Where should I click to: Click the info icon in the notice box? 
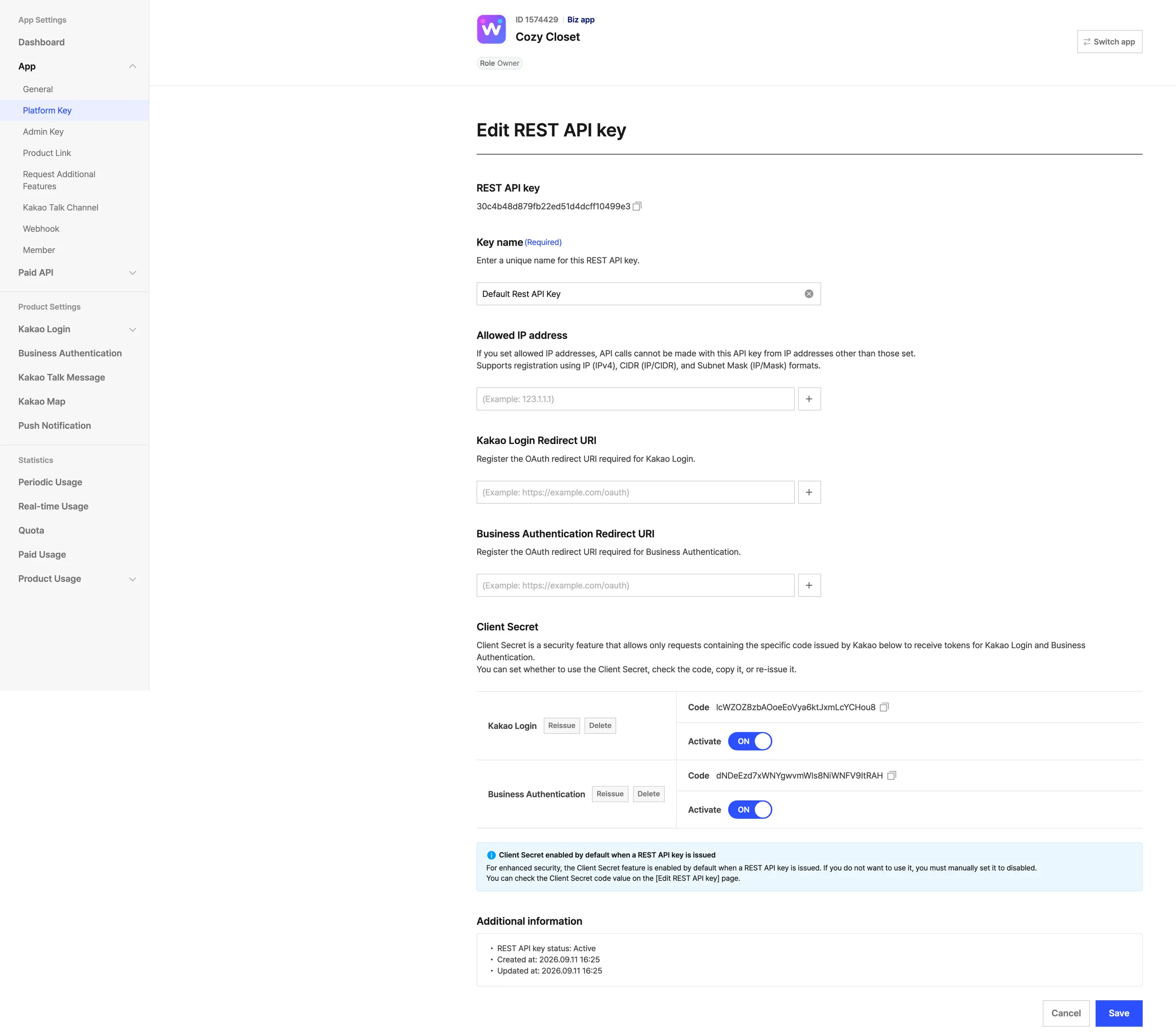tap(491, 855)
